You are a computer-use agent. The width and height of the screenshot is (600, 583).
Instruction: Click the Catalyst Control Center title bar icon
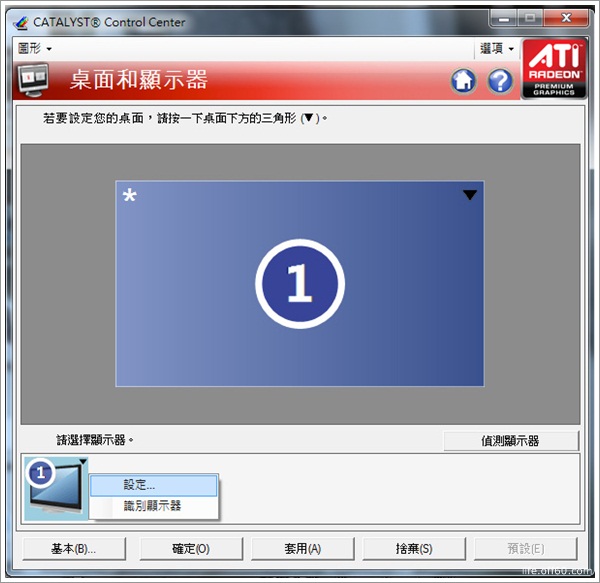(x=21, y=23)
